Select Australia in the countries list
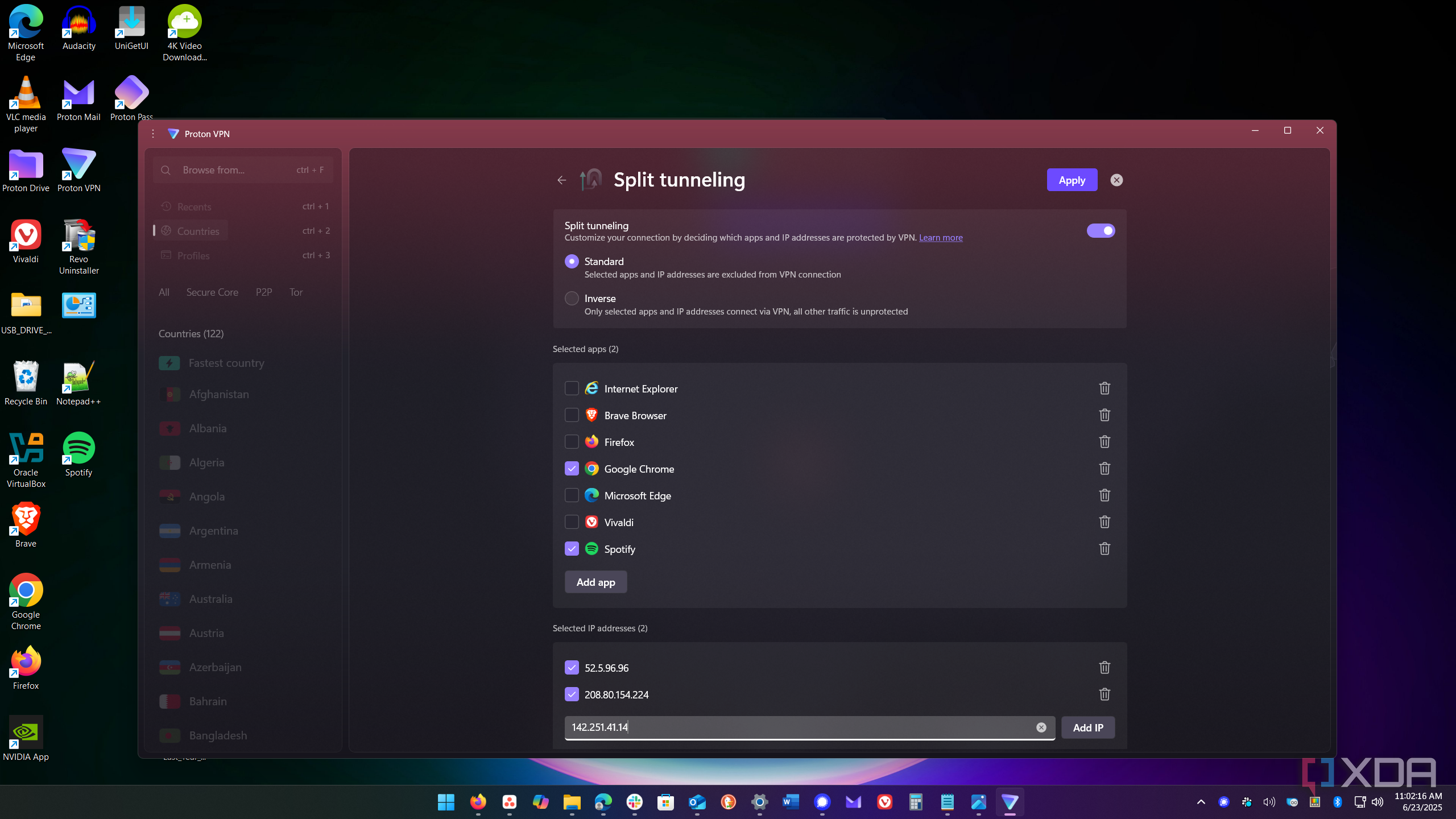Viewport: 1456px width, 819px height. (x=243, y=599)
